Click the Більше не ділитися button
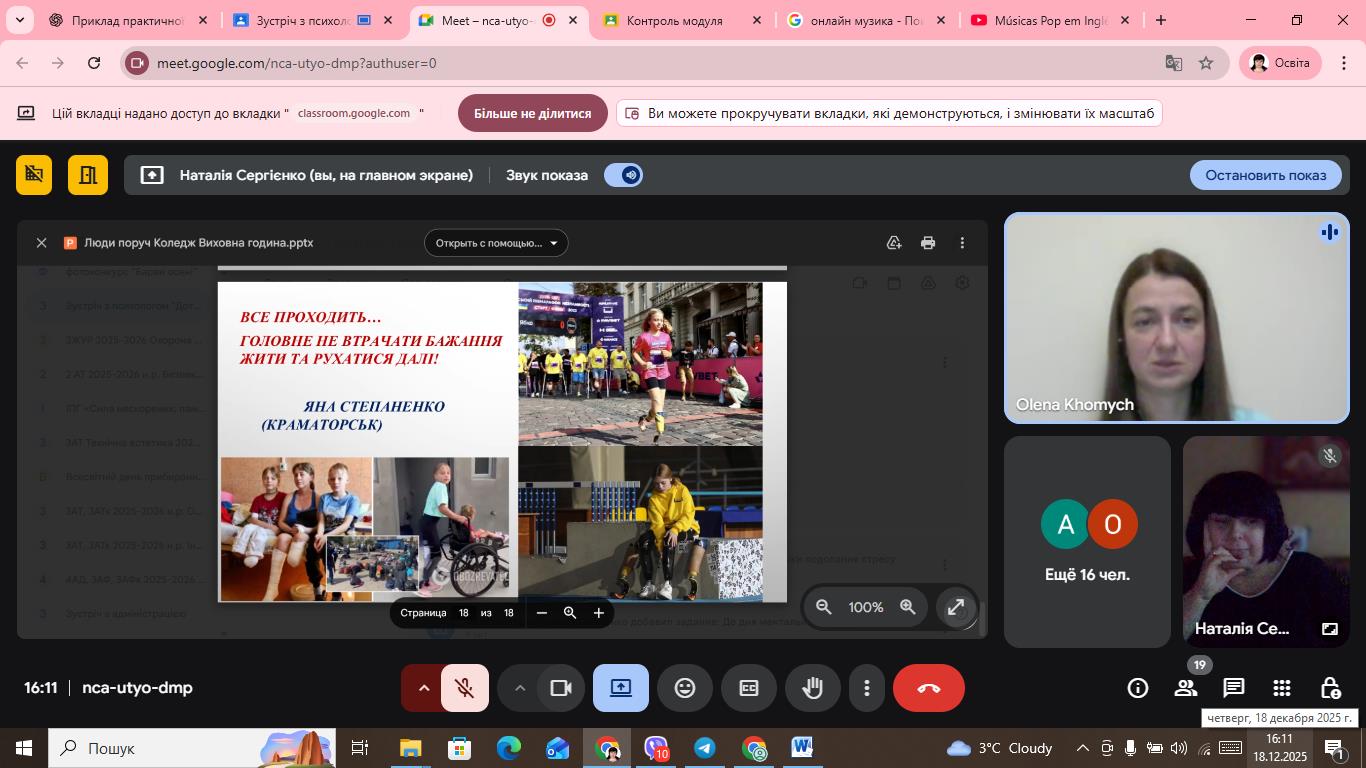 pos(532,113)
